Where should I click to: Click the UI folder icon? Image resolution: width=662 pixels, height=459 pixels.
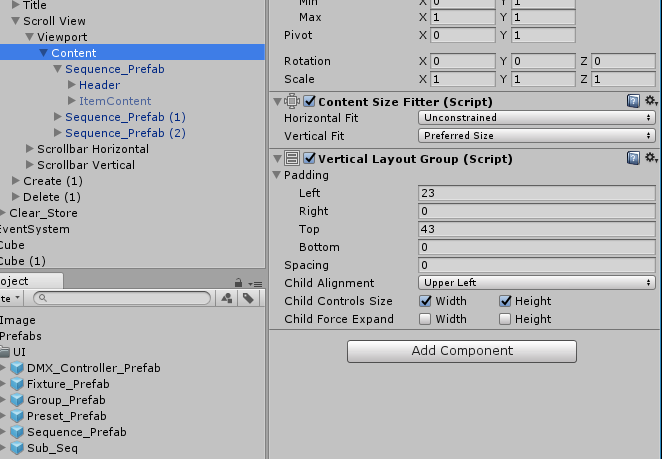point(4,352)
